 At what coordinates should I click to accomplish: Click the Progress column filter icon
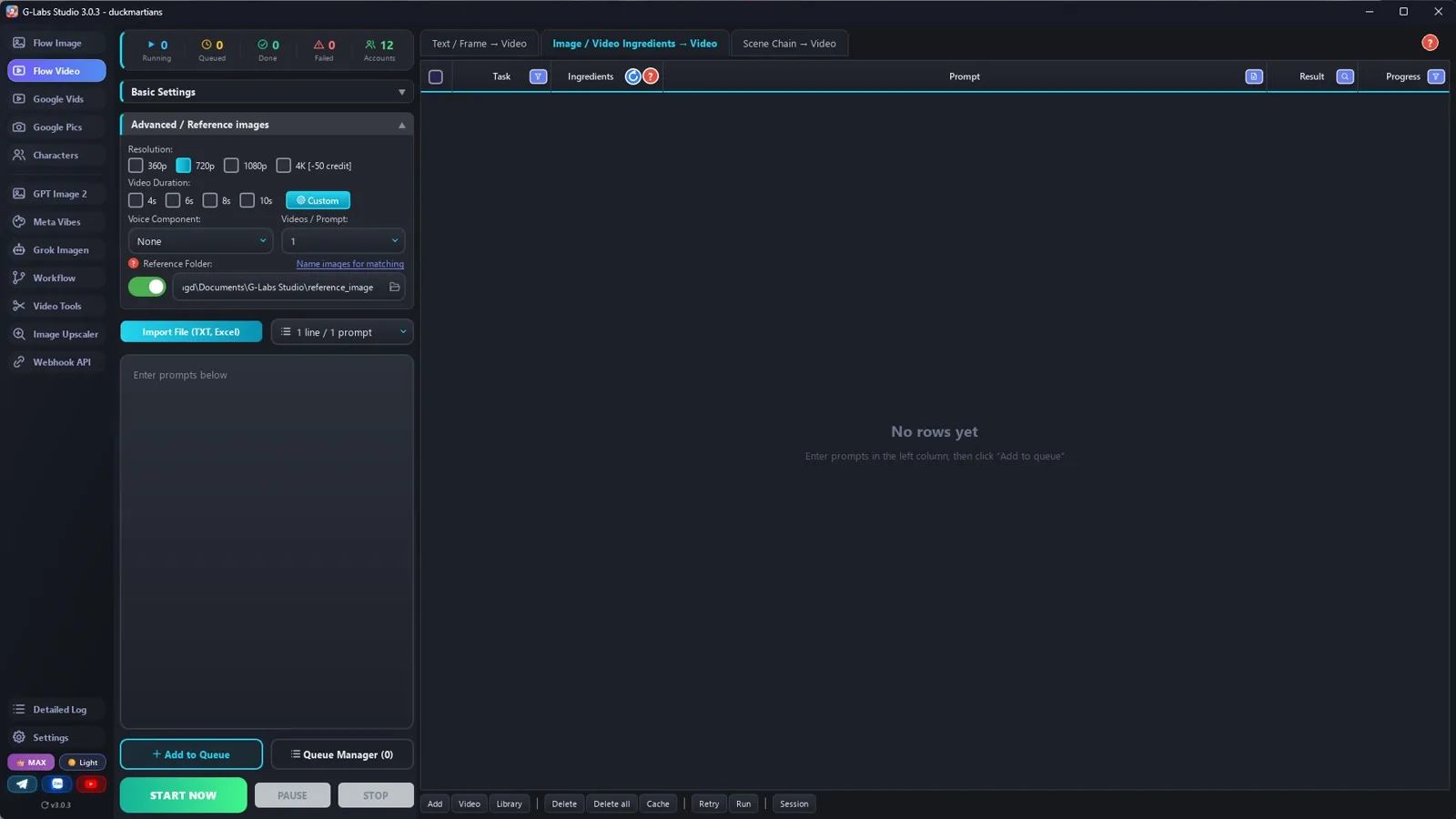[x=1436, y=76]
